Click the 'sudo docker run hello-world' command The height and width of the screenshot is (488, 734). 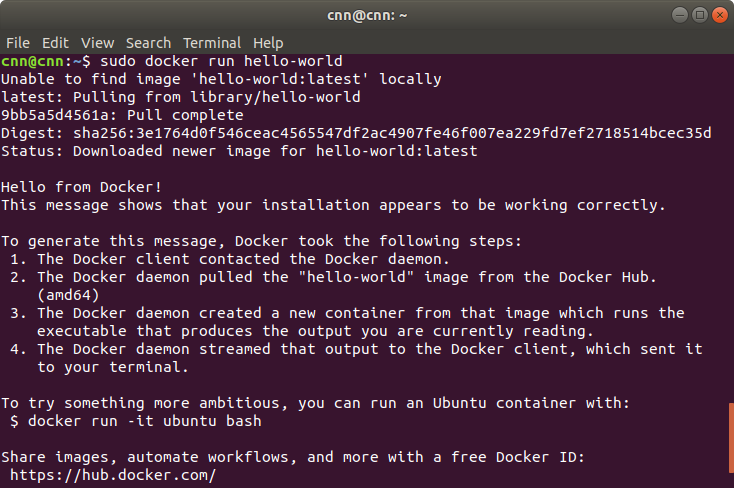221,61
